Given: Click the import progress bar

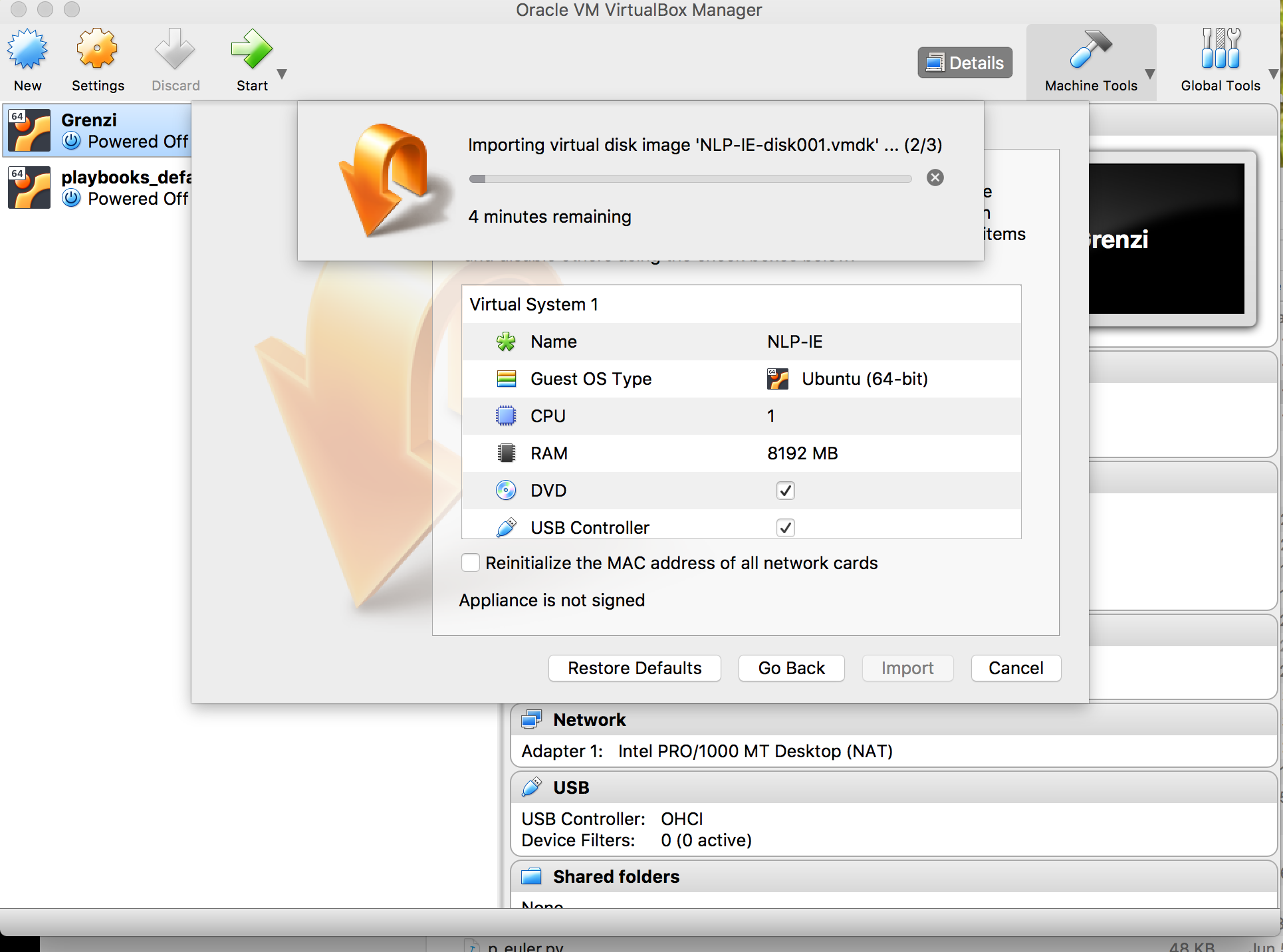Looking at the screenshot, I should point(690,178).
